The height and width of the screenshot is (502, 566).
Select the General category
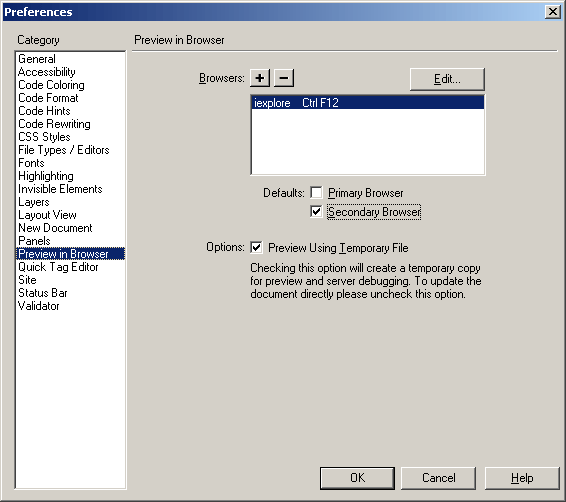[37, 59]
